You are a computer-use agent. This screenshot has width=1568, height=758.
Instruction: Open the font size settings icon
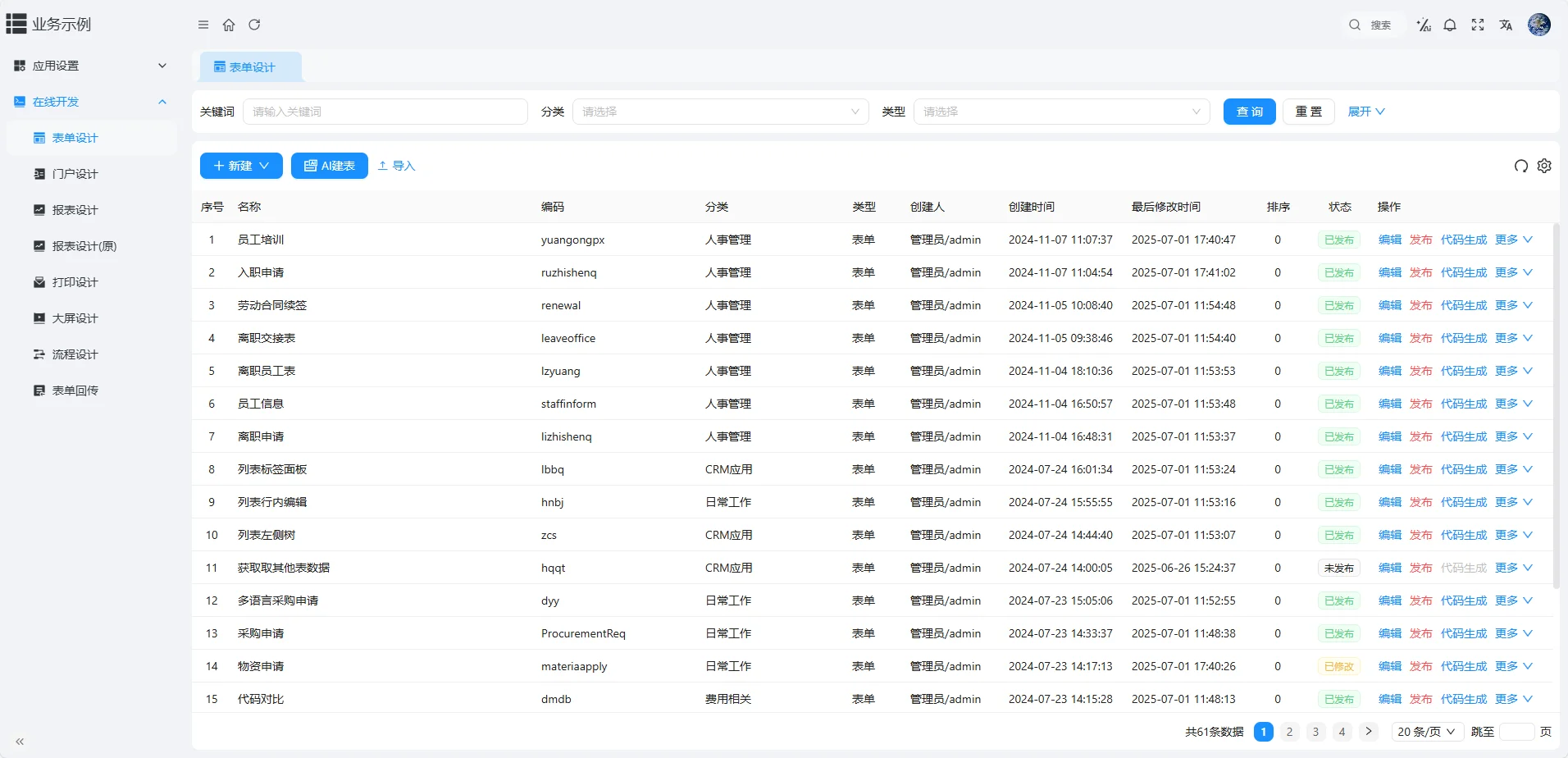(x=1424, y=25)
